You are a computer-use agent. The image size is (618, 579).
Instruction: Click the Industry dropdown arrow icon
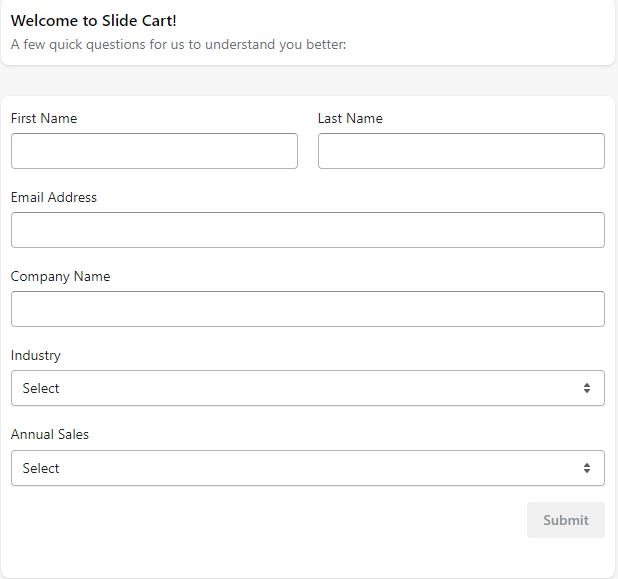click(x=587, y=388)
